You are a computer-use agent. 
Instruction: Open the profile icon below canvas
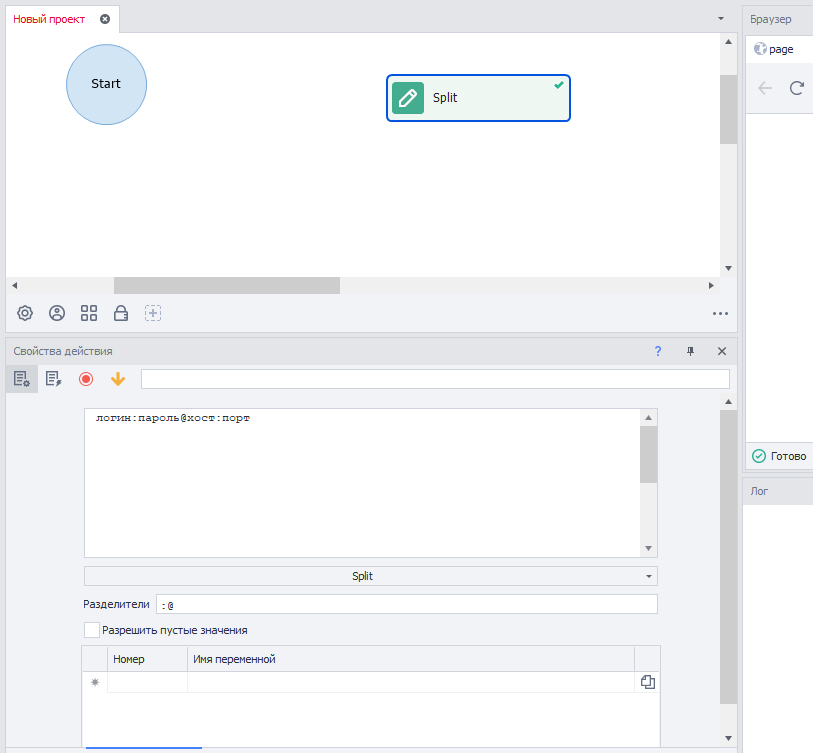click(57, 313)
